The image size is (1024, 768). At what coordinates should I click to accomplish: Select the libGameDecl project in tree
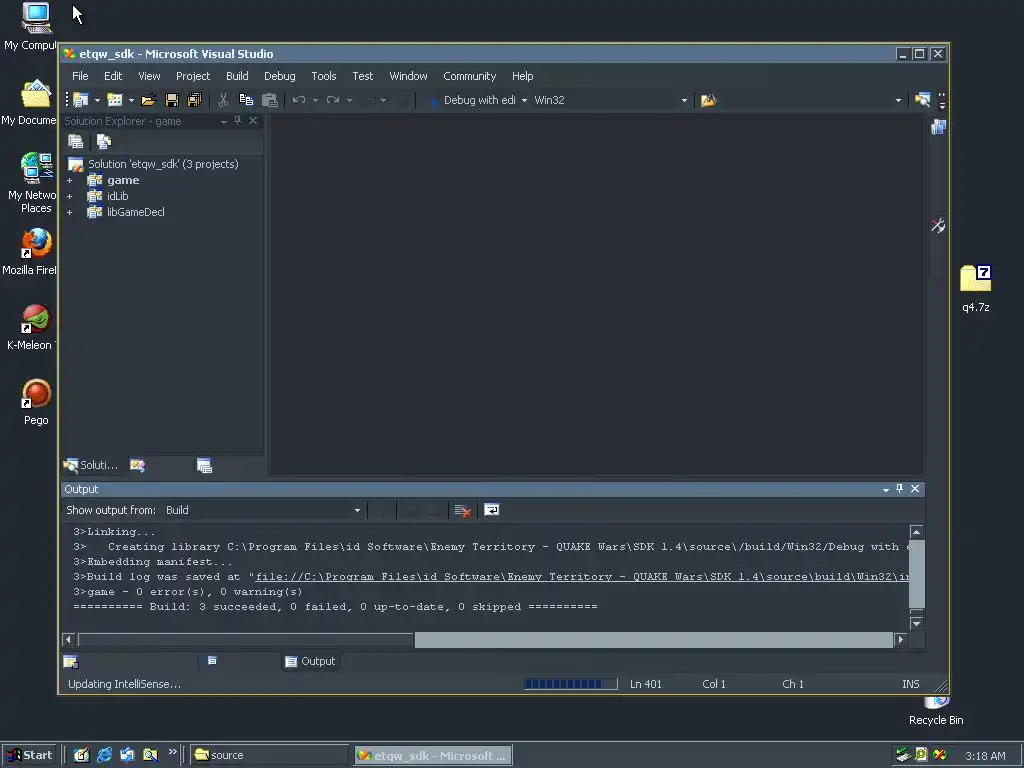point(136,212)
